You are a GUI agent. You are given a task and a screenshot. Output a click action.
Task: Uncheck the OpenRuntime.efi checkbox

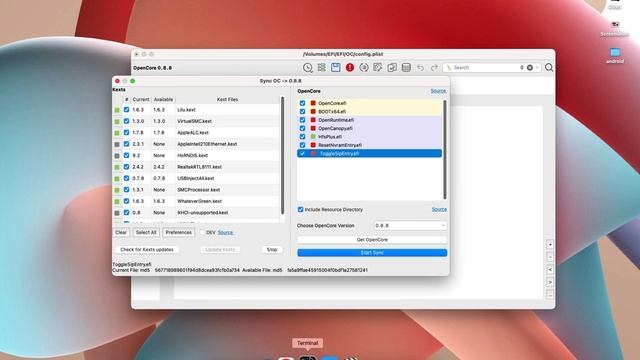pyautogui.click(x=302, y=120)
